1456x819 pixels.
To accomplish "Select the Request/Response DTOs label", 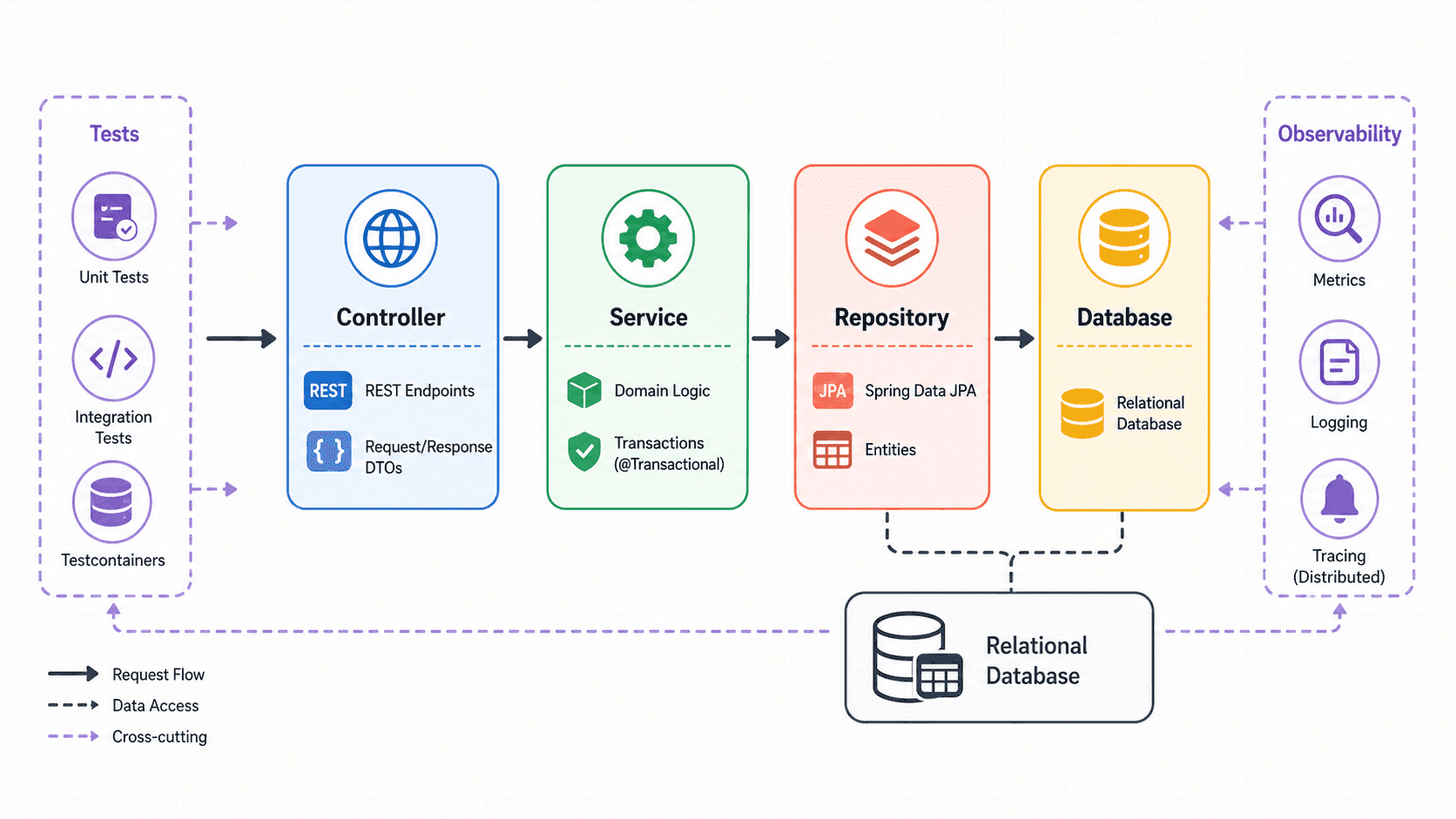I will click(x=428, y=457).
